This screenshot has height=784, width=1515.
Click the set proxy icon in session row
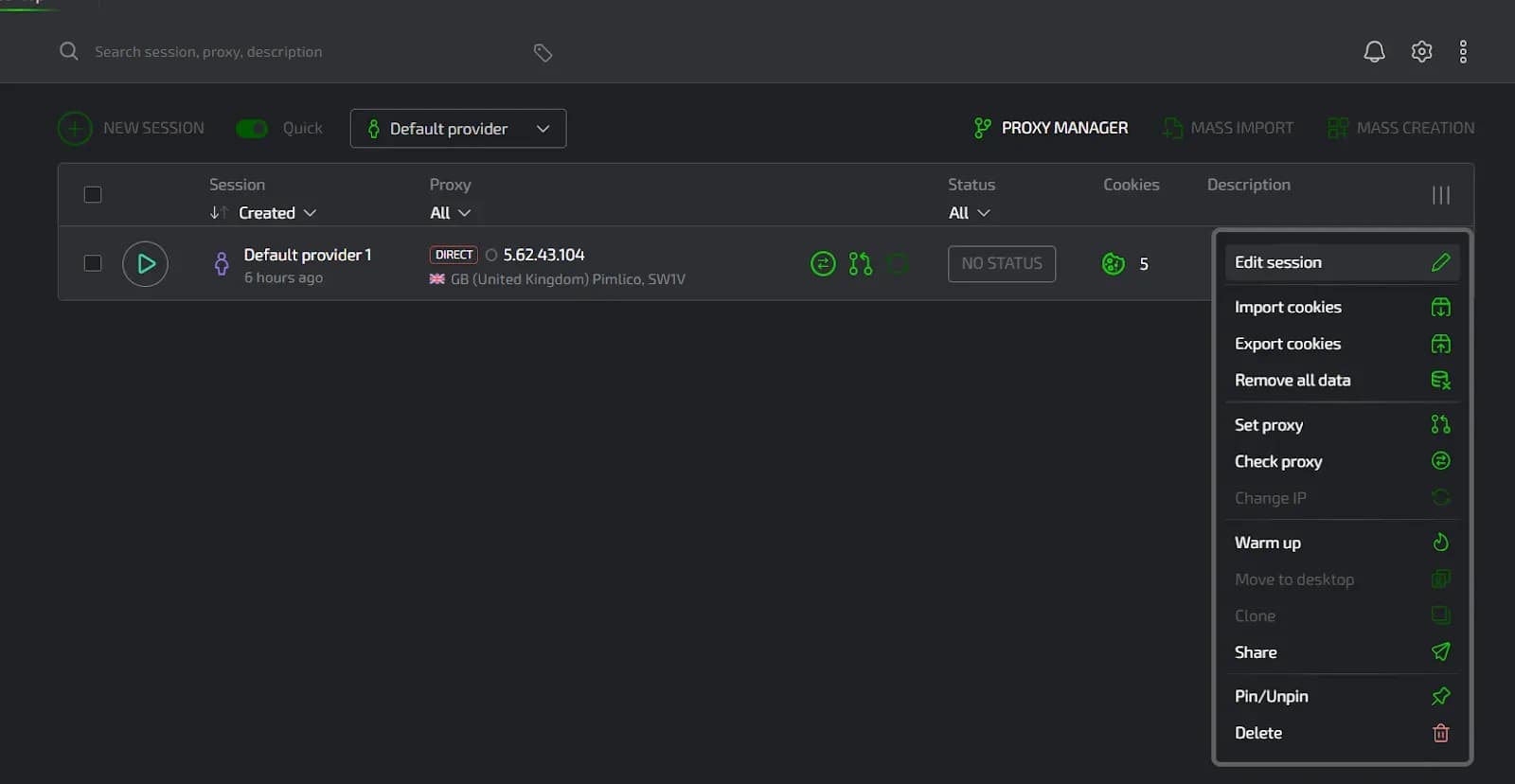(860, 264)
